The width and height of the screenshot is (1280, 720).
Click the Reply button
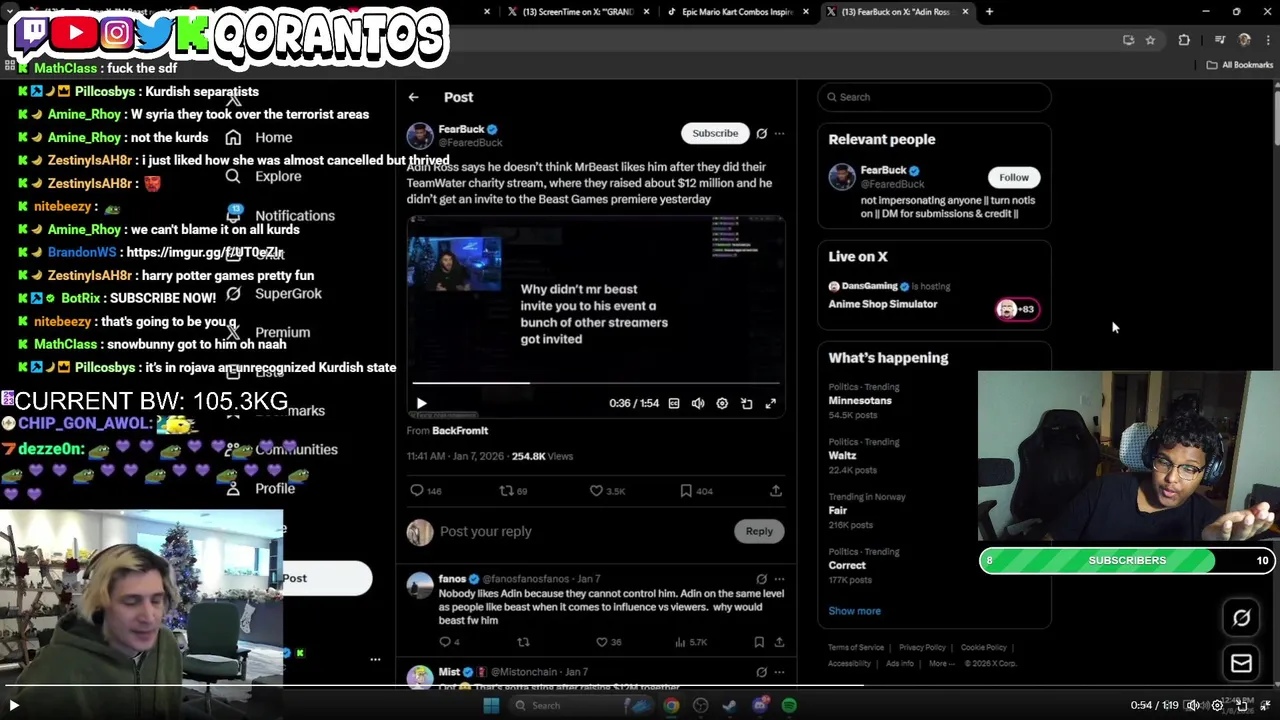click(x=759, y=531)
